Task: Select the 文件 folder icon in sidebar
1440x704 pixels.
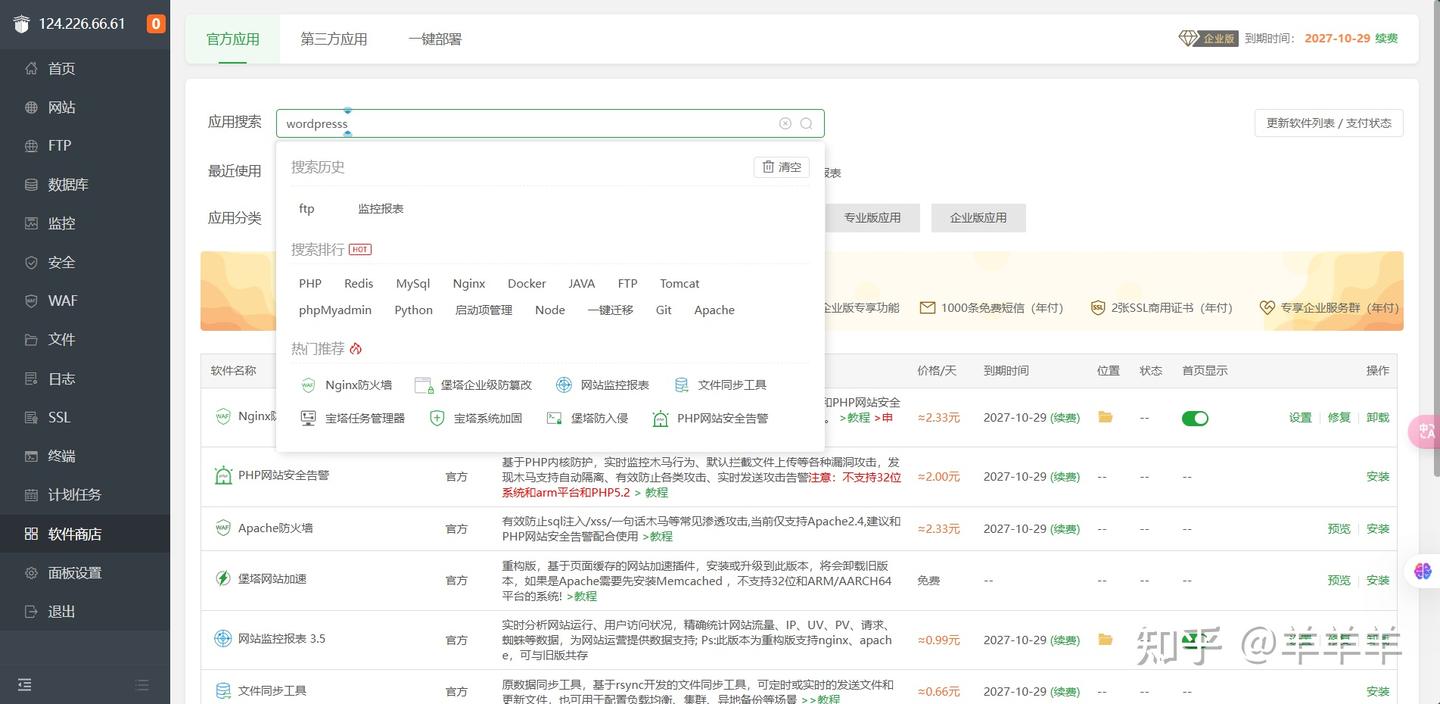Action: (31, 340)
